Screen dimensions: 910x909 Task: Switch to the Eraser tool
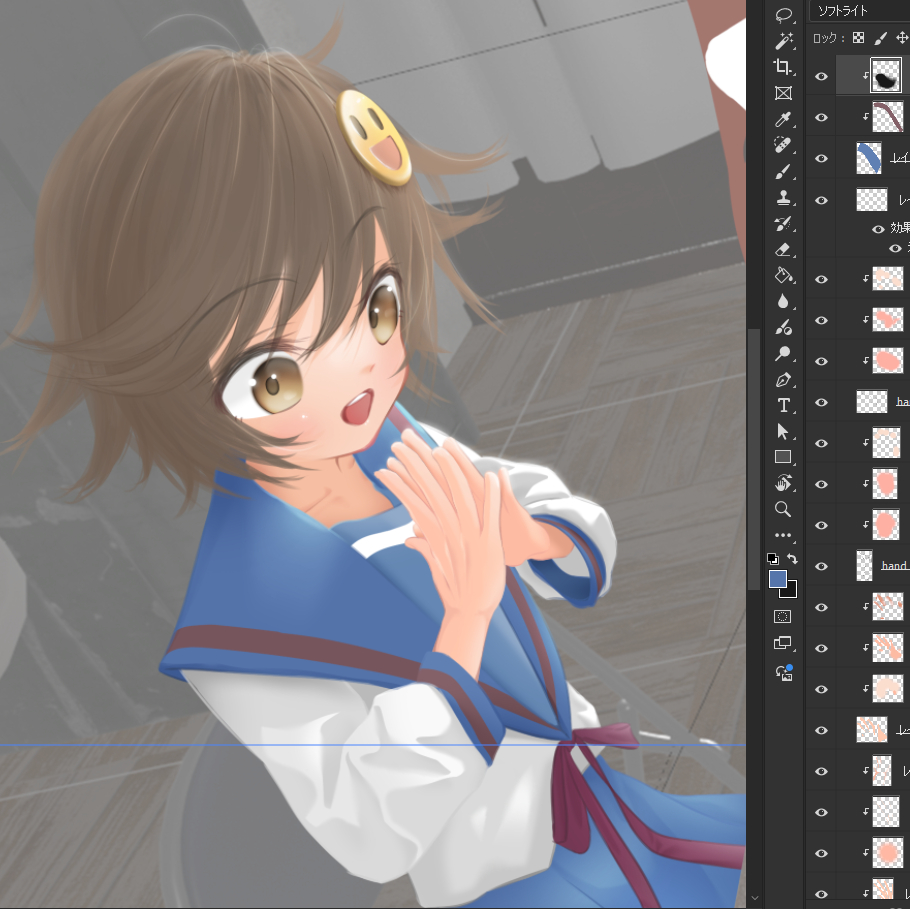(x=784, y=249)
